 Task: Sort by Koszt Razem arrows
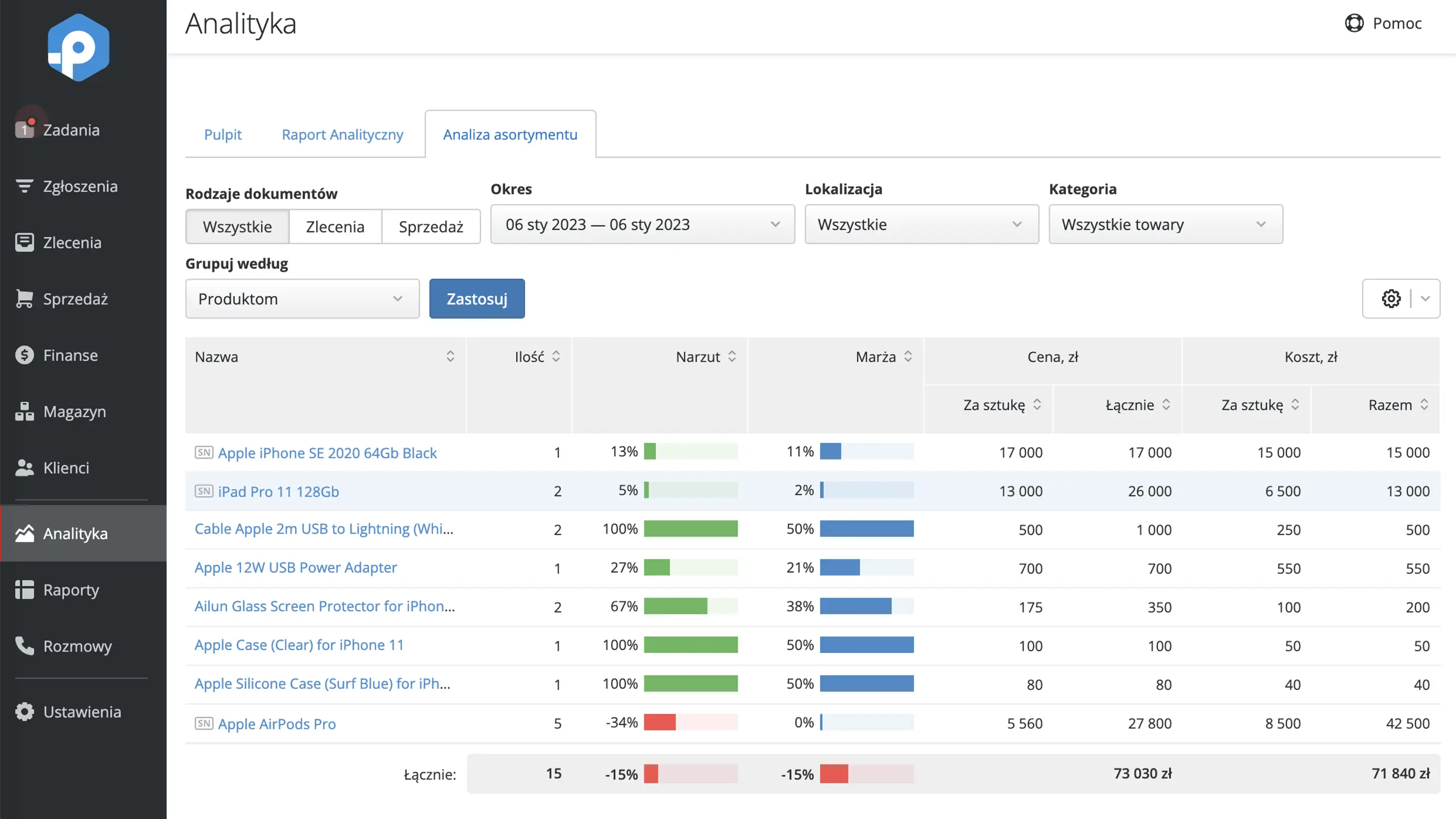(1425, 404)
